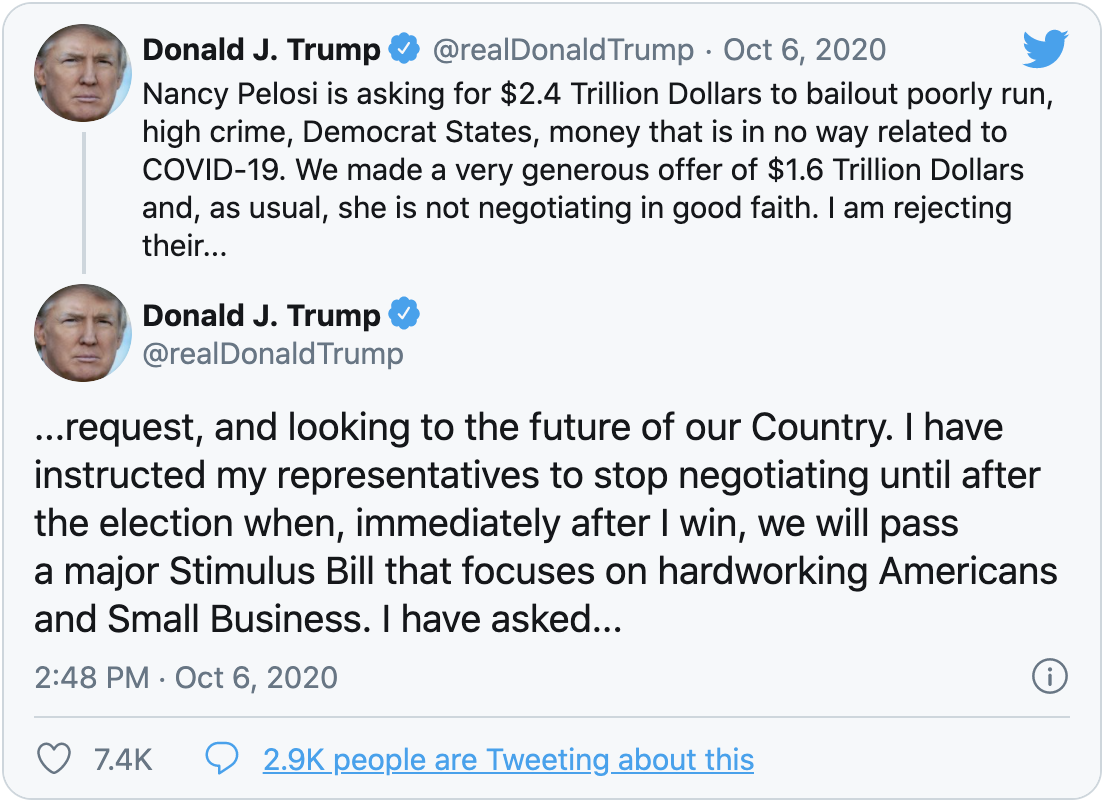
Task: Click the main tweet text about the Stimulus Bill
Action: (x=545, y=523)
